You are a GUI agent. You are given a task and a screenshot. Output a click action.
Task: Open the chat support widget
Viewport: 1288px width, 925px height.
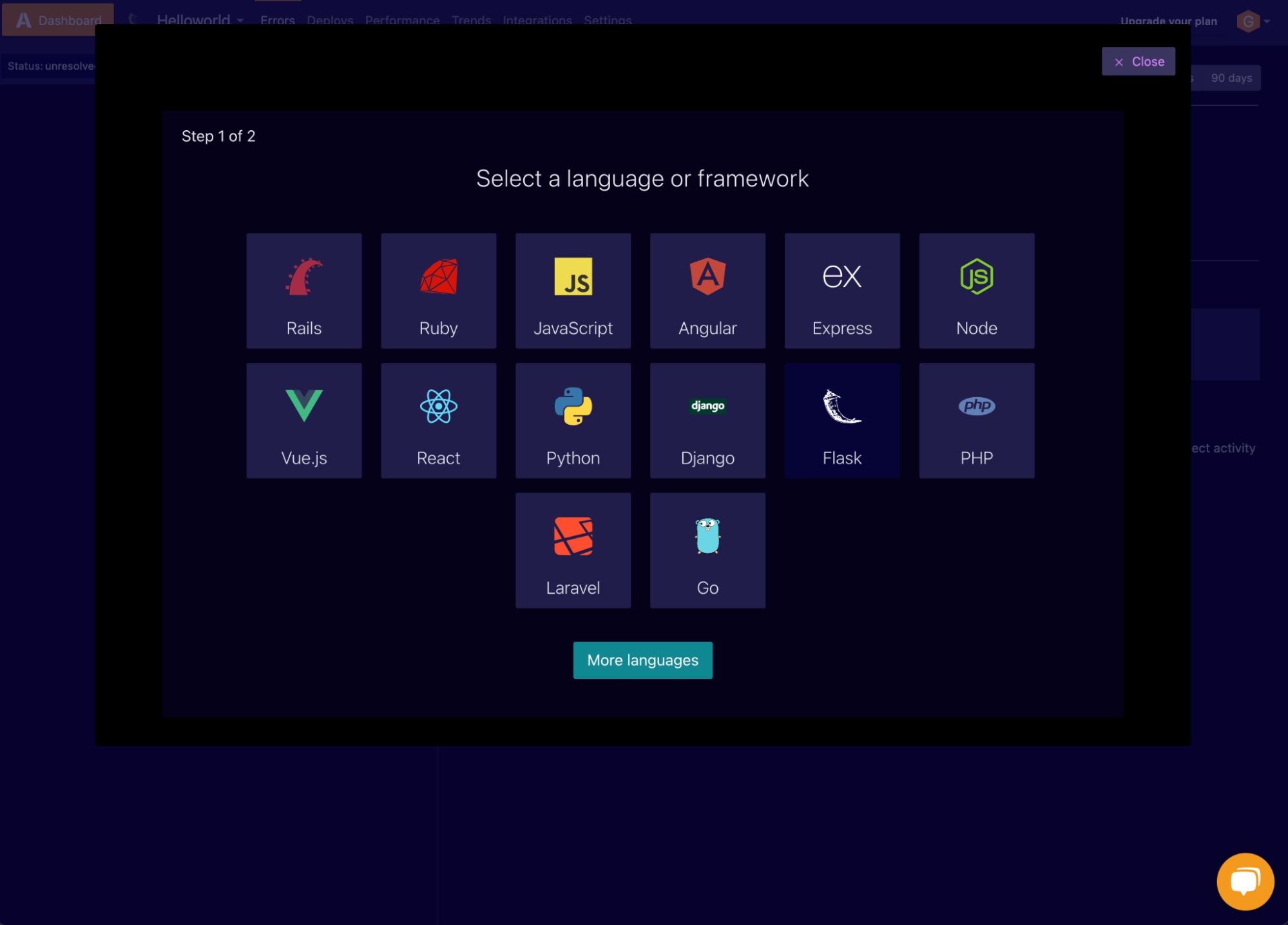(1245, 881)
